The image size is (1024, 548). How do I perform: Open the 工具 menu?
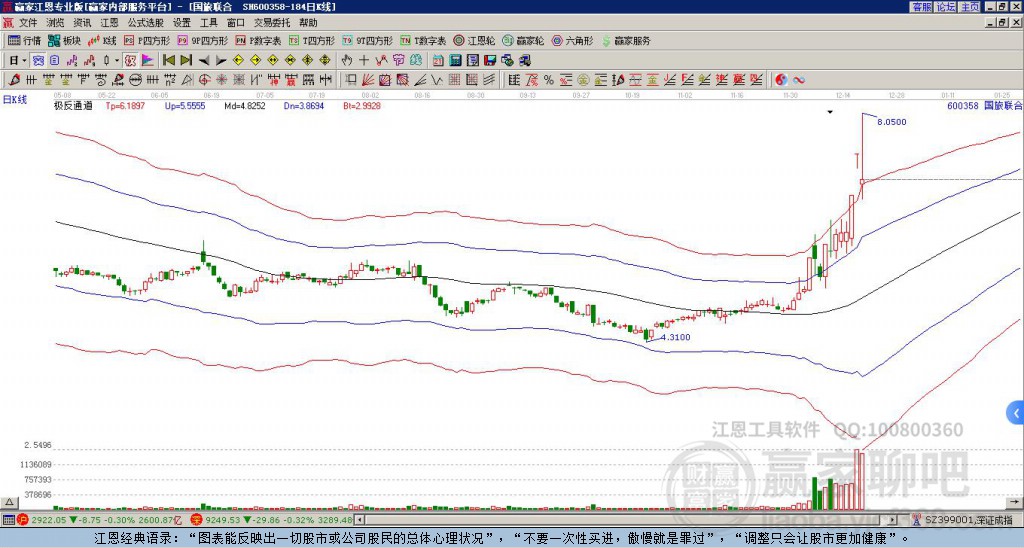(208, 23)
